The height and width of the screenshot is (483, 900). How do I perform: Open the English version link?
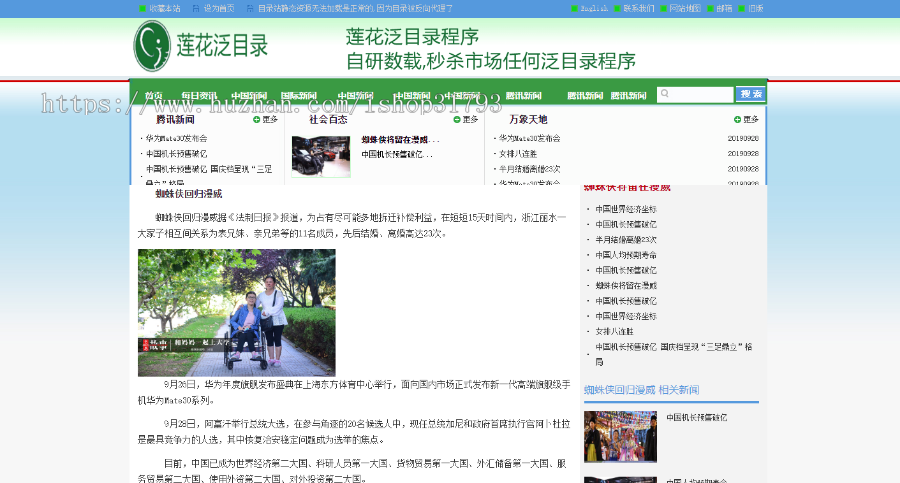594,9
